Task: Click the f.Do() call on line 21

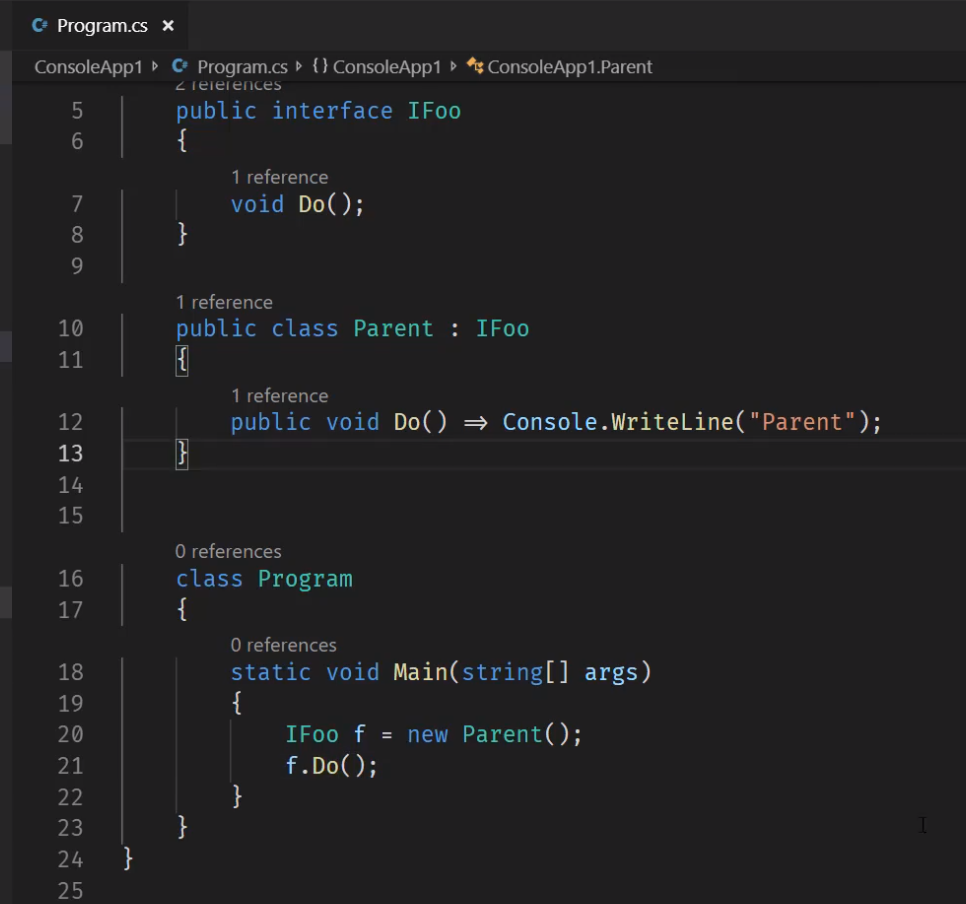Action: pyautogui.click(x=331, y=766)
